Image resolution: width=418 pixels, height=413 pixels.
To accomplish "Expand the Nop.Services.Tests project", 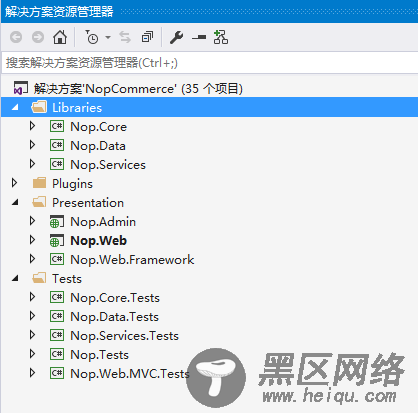I will pos(32,335).
